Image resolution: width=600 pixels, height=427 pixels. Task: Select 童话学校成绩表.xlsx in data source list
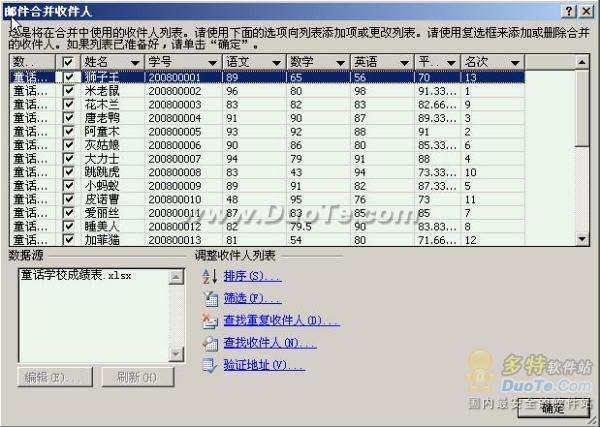(76, 275)
